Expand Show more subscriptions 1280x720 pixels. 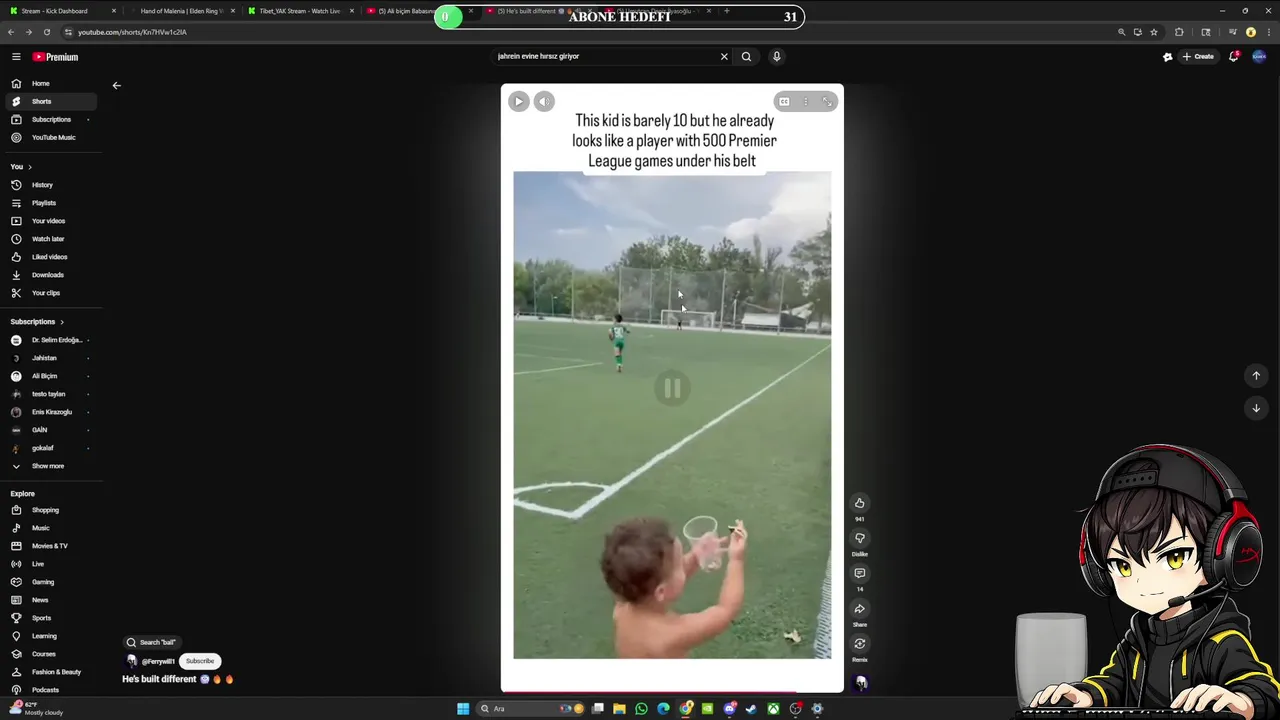(x=52, y=466)
